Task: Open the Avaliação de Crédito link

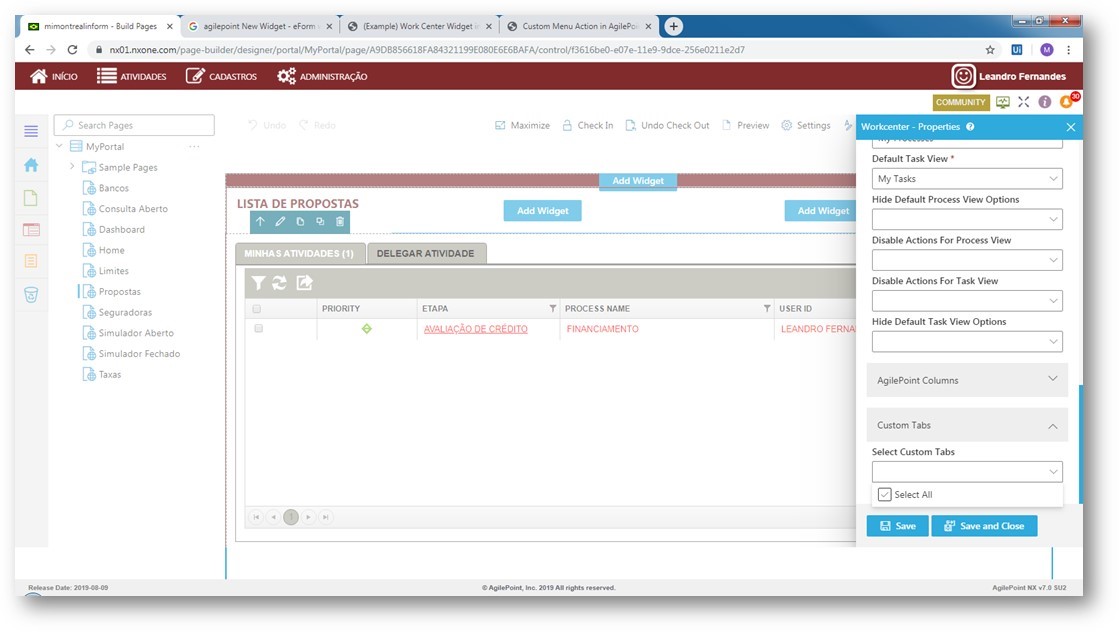Action: tap(475, 329)
